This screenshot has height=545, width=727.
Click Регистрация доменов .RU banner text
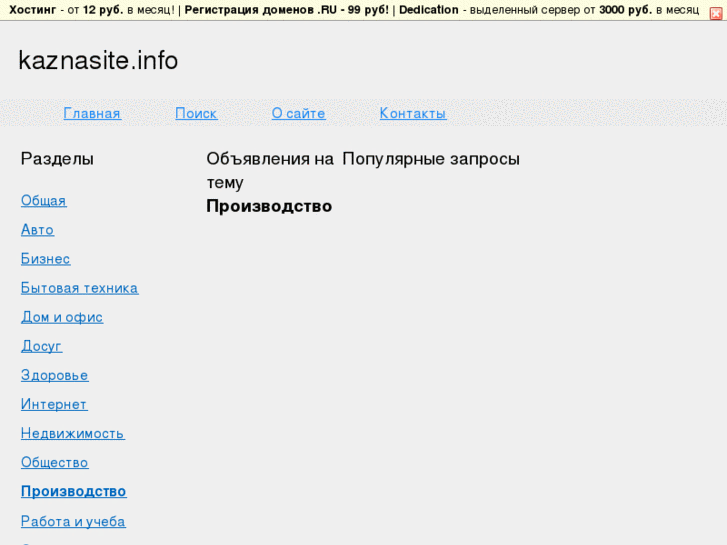(287, 10)
